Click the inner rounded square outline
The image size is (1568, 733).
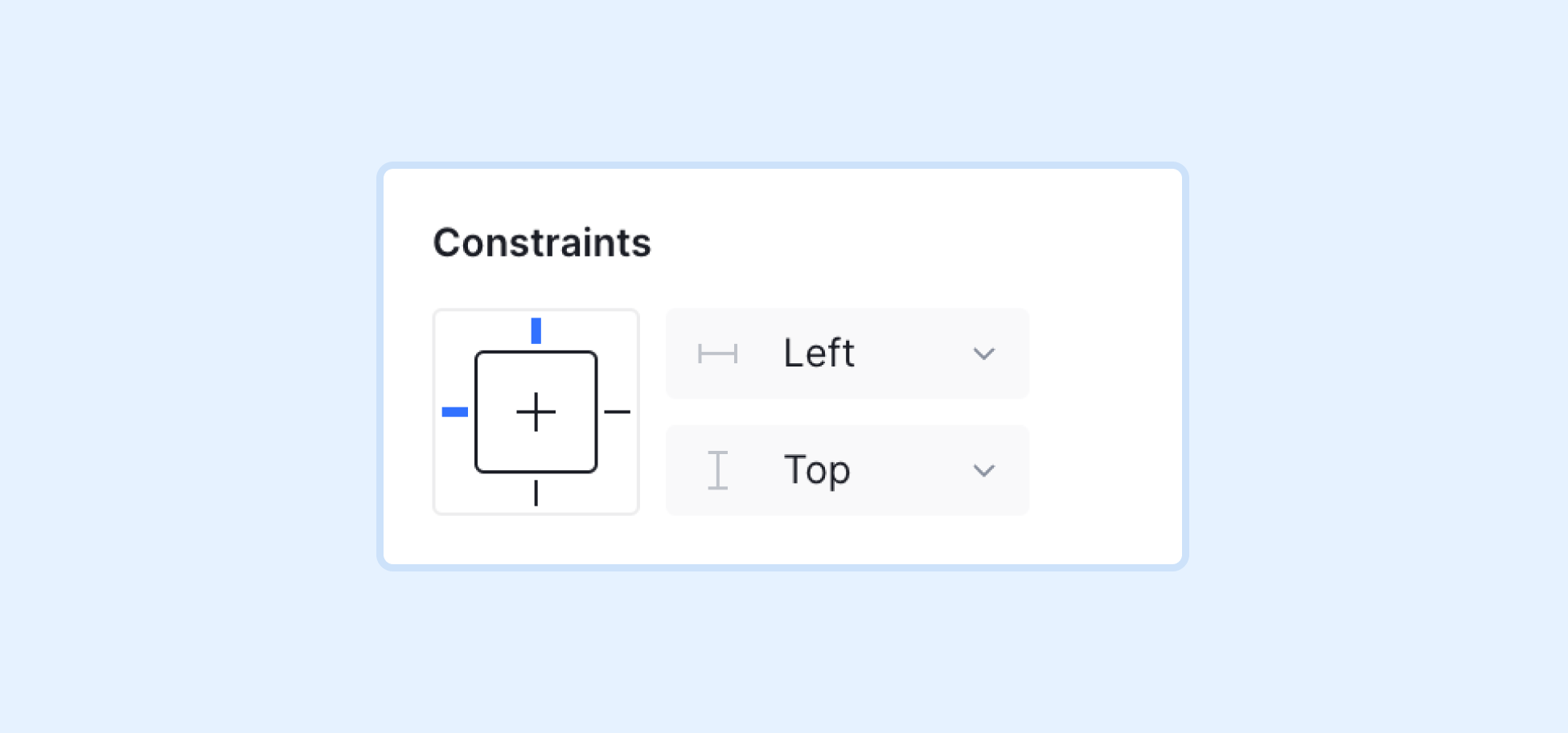(536, 412)
